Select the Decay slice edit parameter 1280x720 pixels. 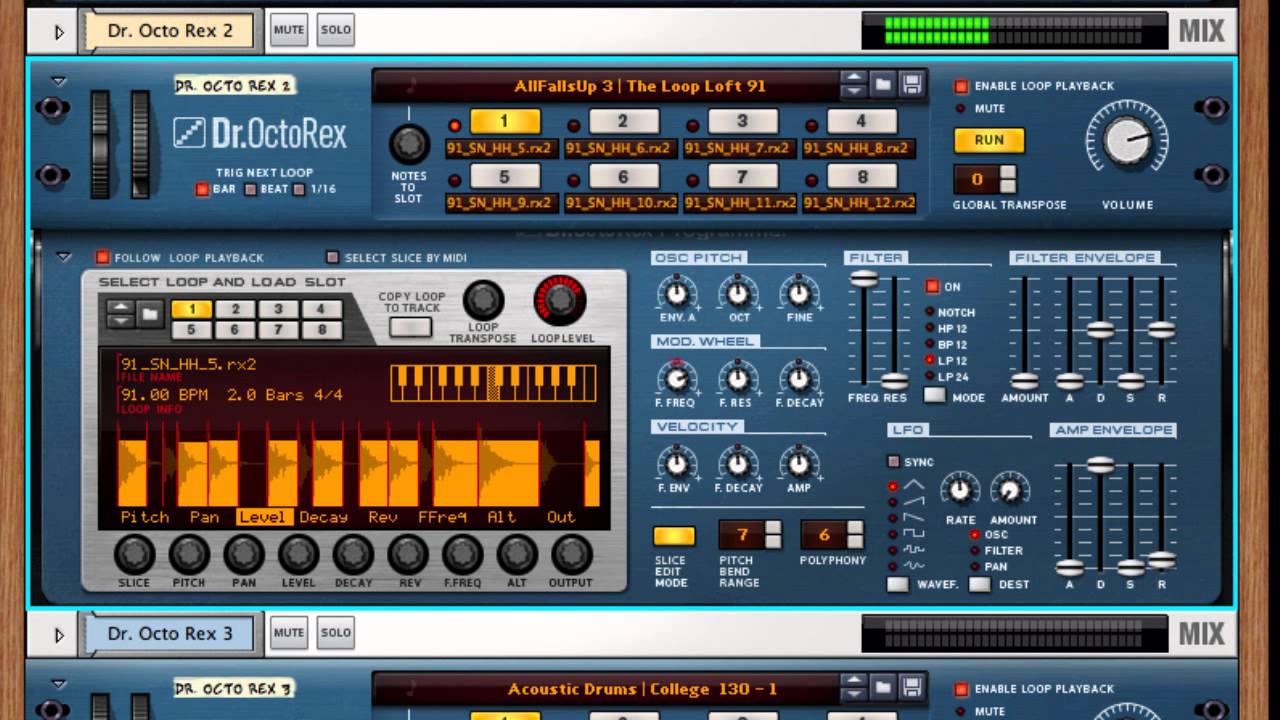pyautogui.click(x=323, y=517)
